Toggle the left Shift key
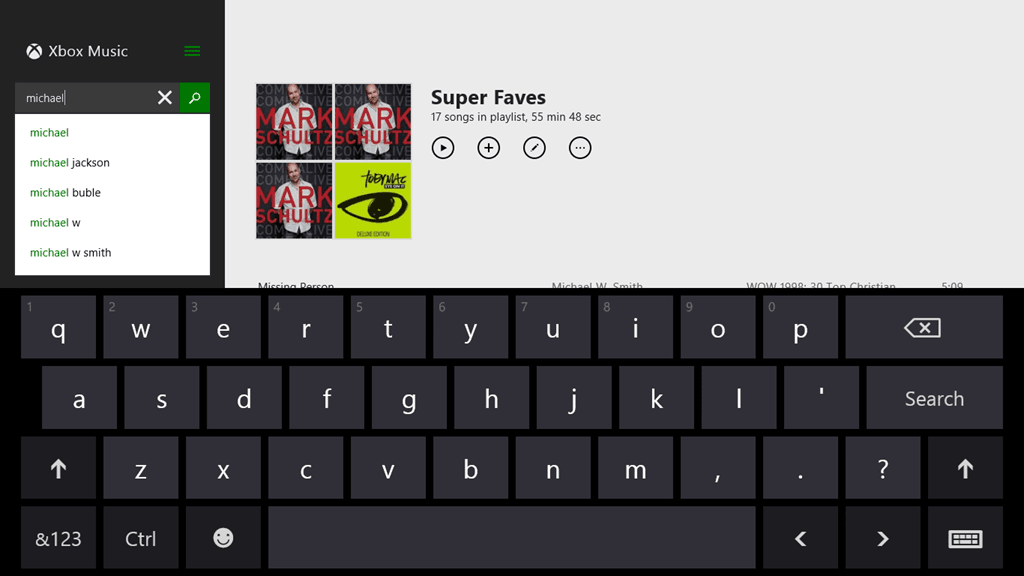This screenshot has width=1024, height=576. (x=59, y=468)
